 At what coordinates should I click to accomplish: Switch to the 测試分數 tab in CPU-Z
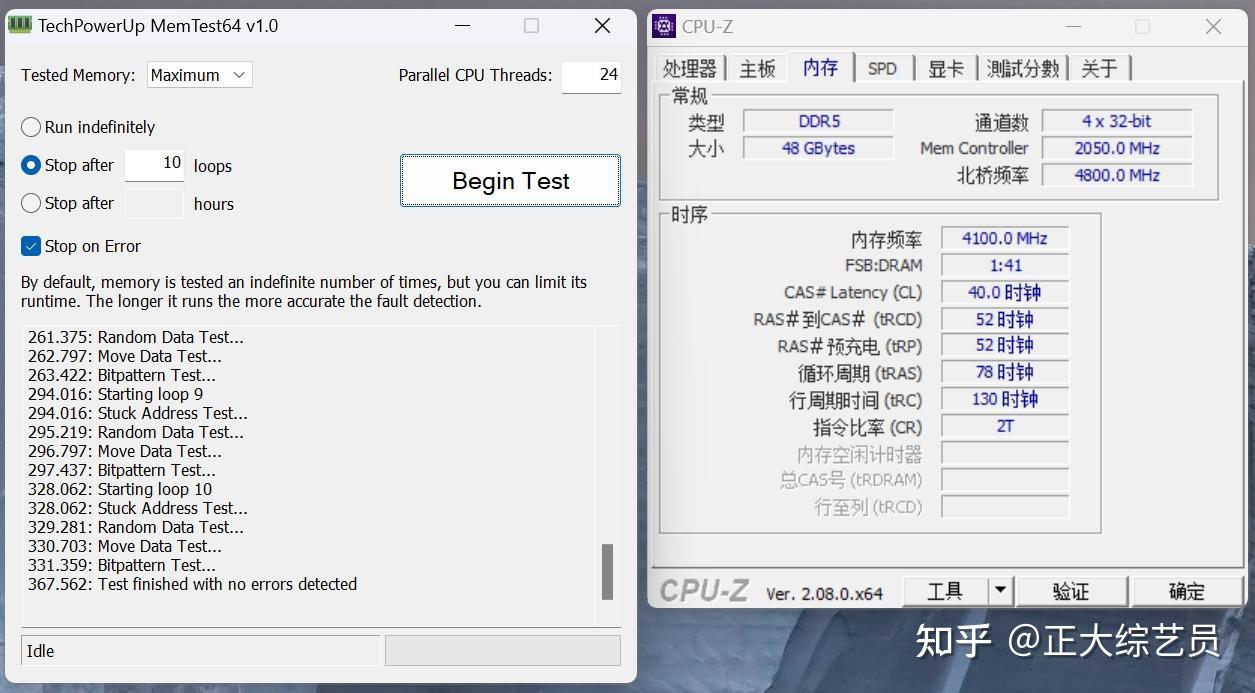pyautogui.click(x=1022, y=68)
